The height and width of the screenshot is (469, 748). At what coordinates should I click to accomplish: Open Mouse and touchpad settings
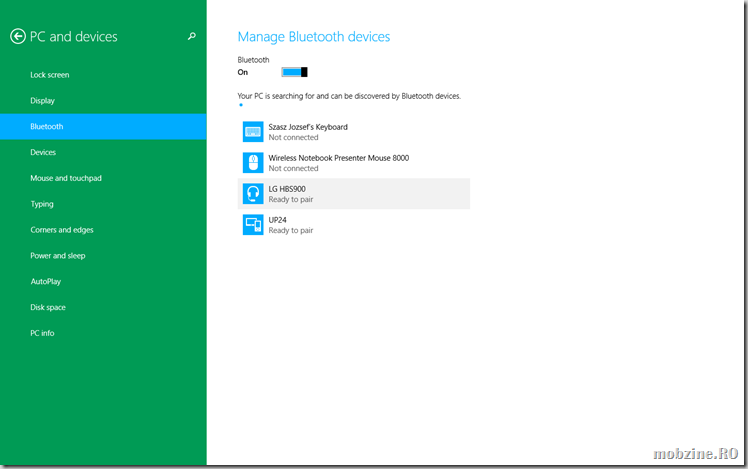[66, 179]
